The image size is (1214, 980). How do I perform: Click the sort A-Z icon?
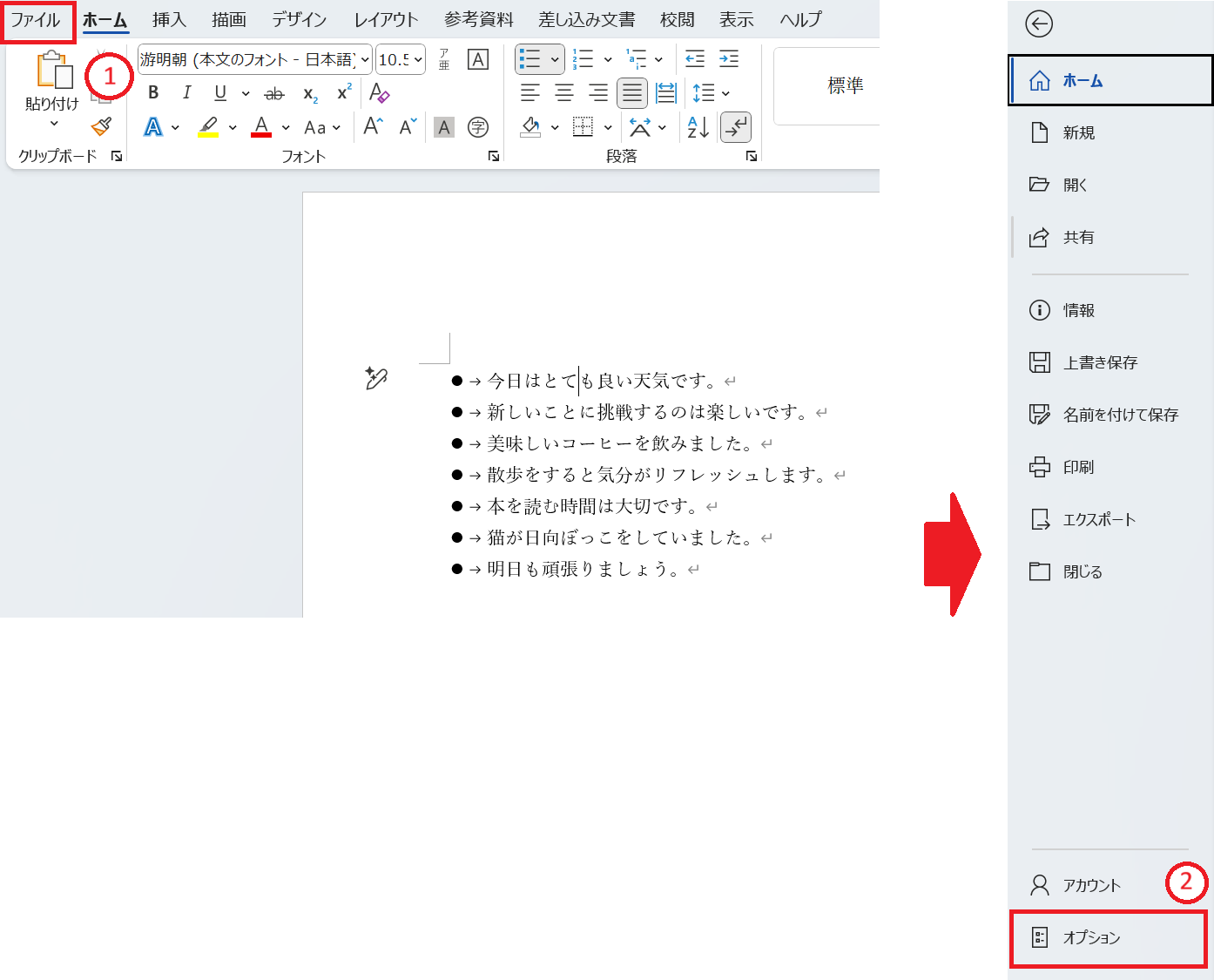click(x=698, y=127)
